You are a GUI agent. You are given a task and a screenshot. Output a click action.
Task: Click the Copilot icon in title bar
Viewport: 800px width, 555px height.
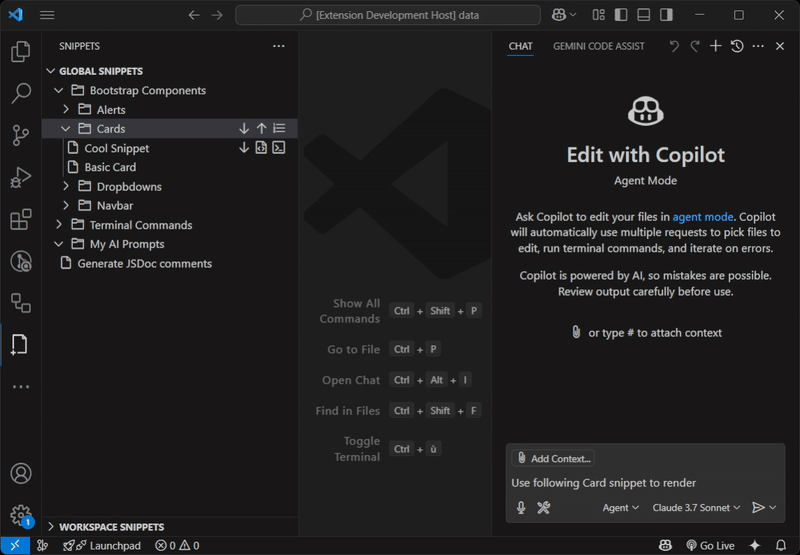tap(559, 15)
